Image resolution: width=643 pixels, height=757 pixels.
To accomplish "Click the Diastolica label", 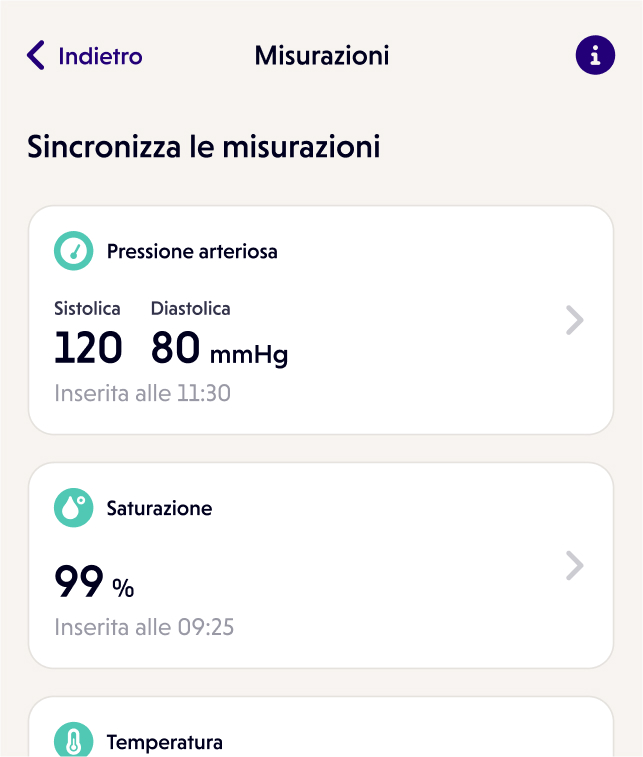I will point(190,308).
